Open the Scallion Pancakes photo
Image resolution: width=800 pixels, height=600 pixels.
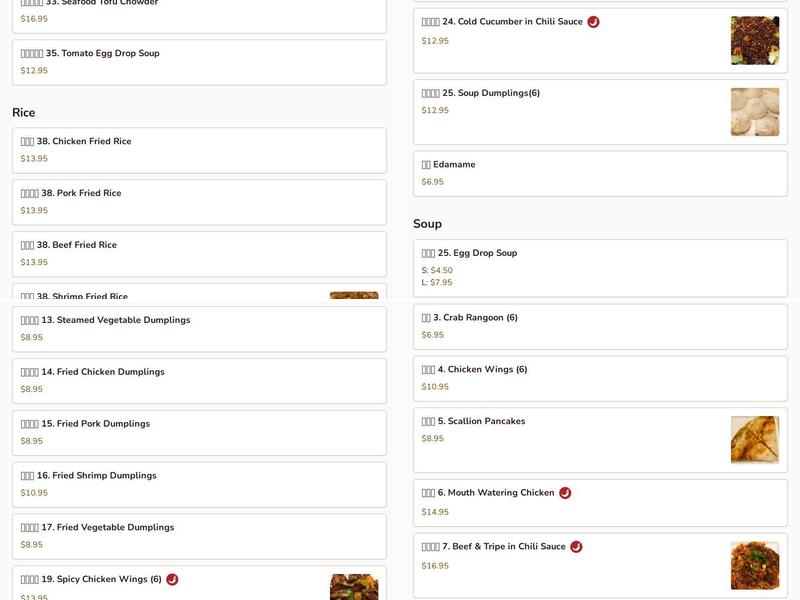coord(754,440)
